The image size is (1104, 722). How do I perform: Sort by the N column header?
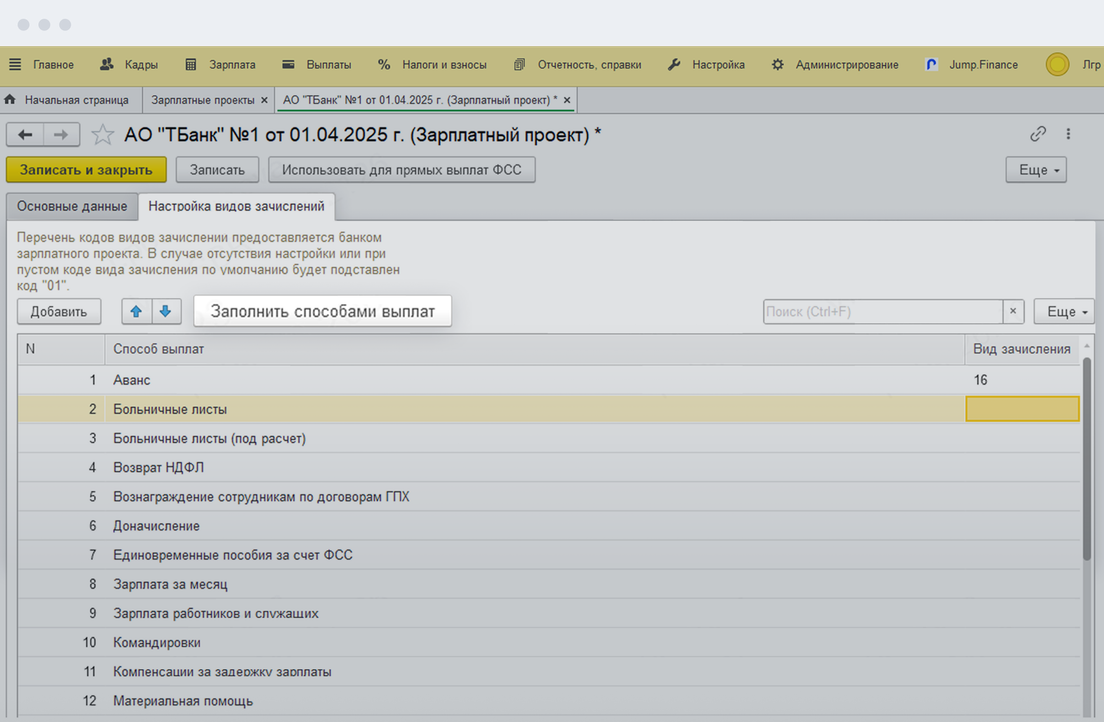(61, 349)
